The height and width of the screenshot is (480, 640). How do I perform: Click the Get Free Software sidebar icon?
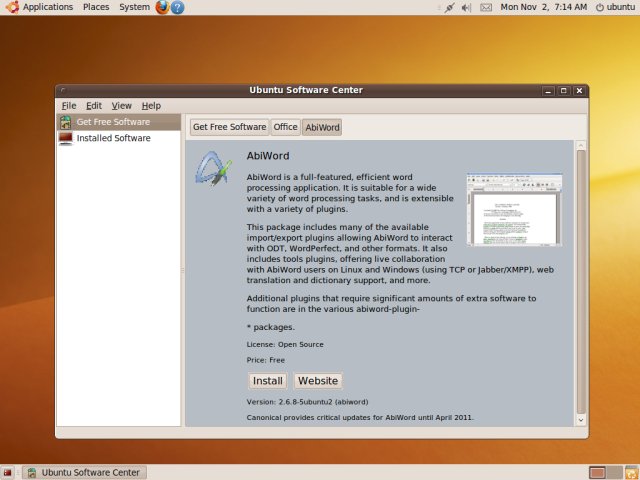point(65,122)
